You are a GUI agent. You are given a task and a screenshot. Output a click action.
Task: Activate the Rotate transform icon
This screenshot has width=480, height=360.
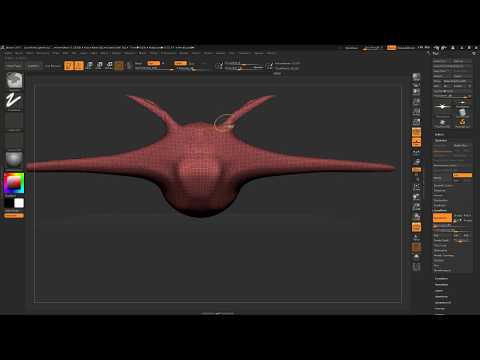(109, 65)
